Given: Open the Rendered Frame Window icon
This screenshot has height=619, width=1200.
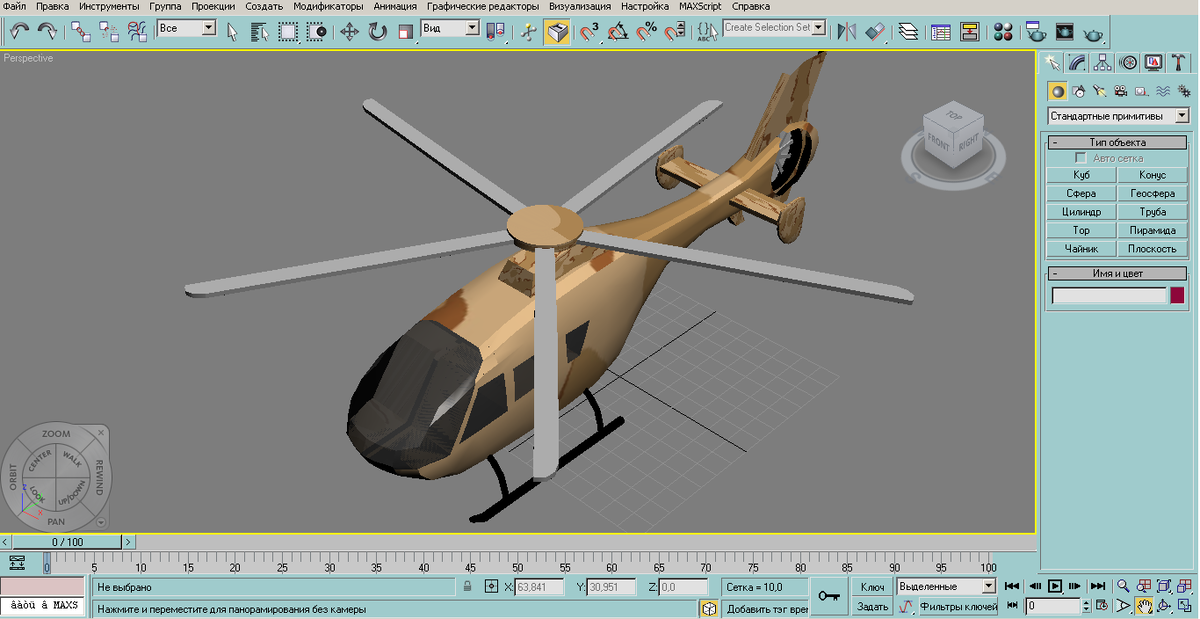Looking at the screenshot, I should tap(1064, 31).
